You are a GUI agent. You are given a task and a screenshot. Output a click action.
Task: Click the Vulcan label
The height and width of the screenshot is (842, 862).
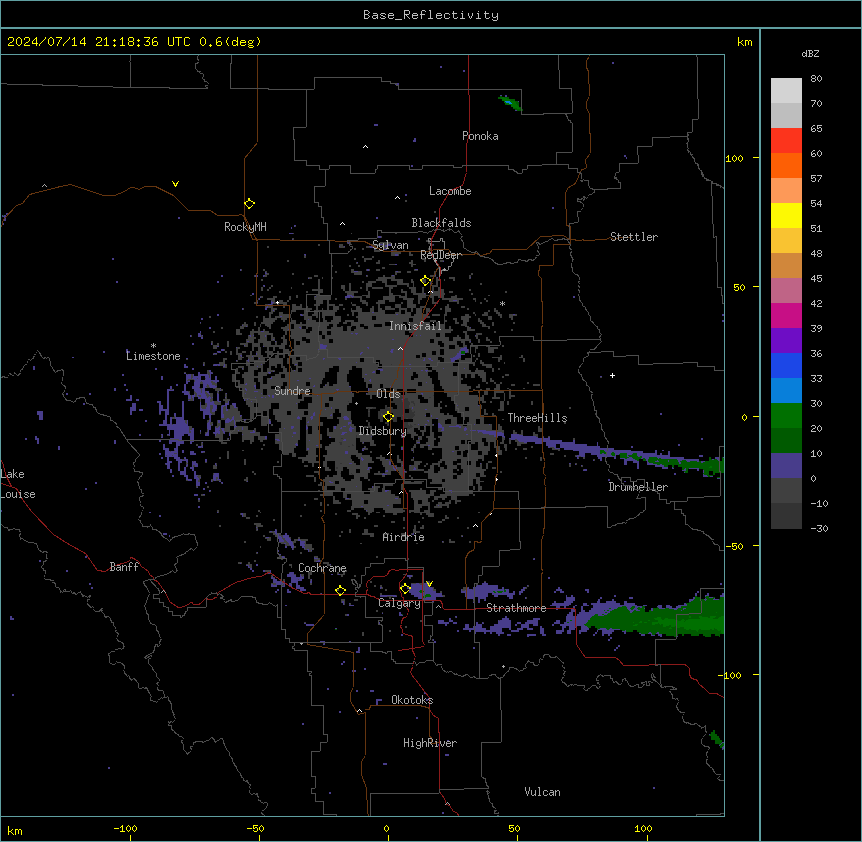[x=542, y=792]
